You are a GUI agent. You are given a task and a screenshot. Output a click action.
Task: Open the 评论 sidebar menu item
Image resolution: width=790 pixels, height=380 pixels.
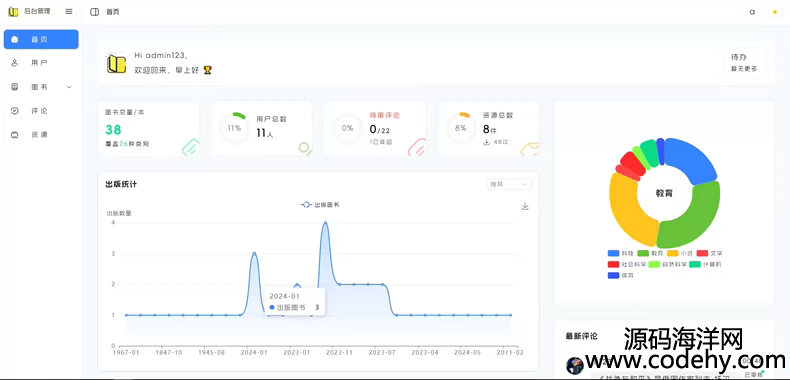tap(41, 111)
